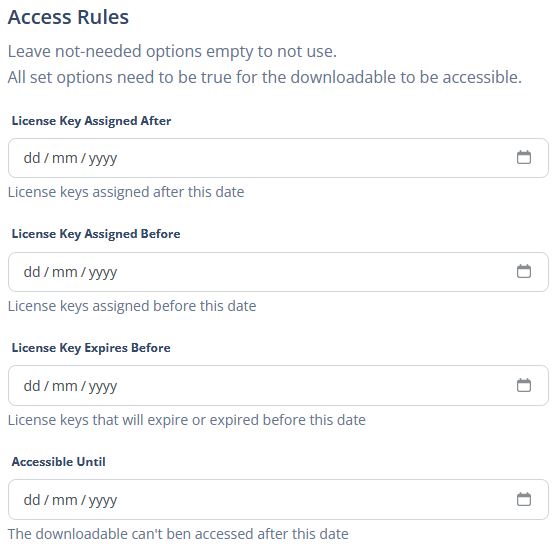Select year segment in Accessible Until date
Image resolution: width=559 pixels, height=554 pixels.
(103, 501)
